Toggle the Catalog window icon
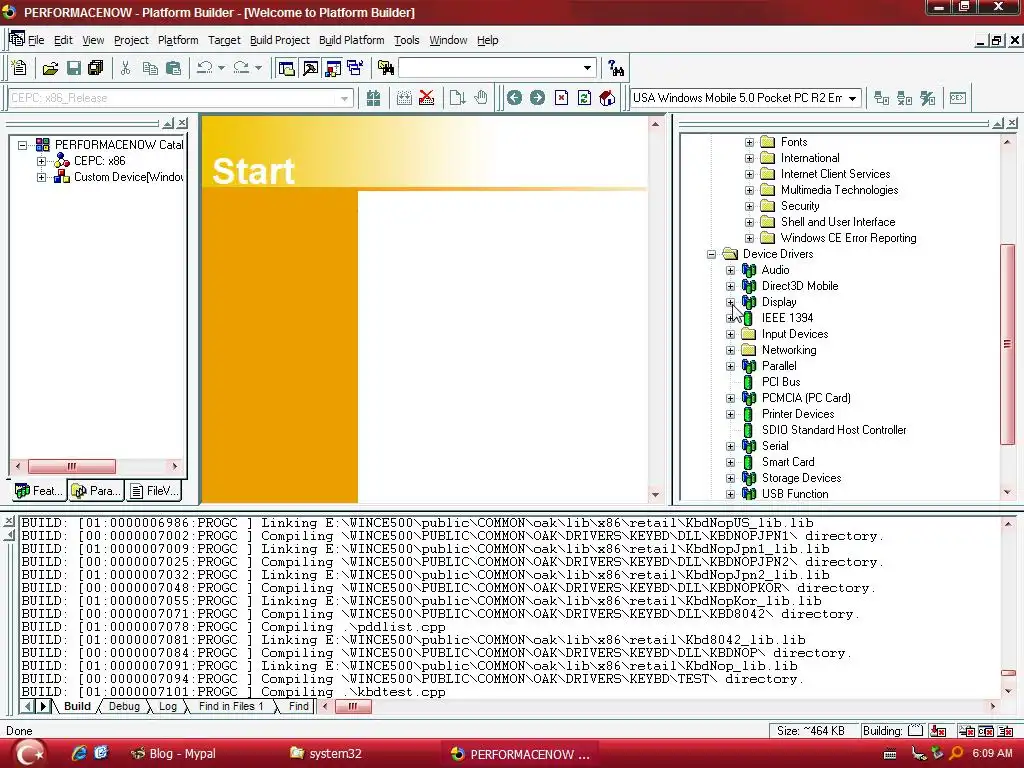 333,68
